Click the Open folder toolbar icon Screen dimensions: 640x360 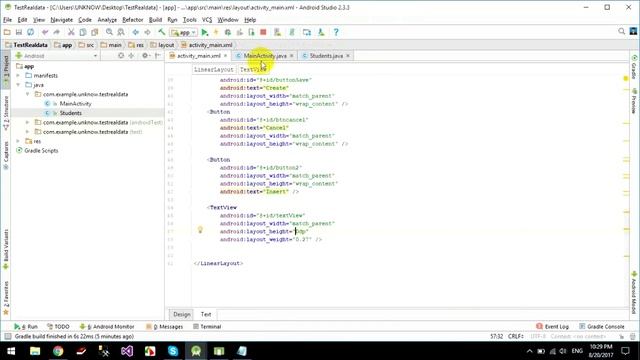(x=7, y=32)
